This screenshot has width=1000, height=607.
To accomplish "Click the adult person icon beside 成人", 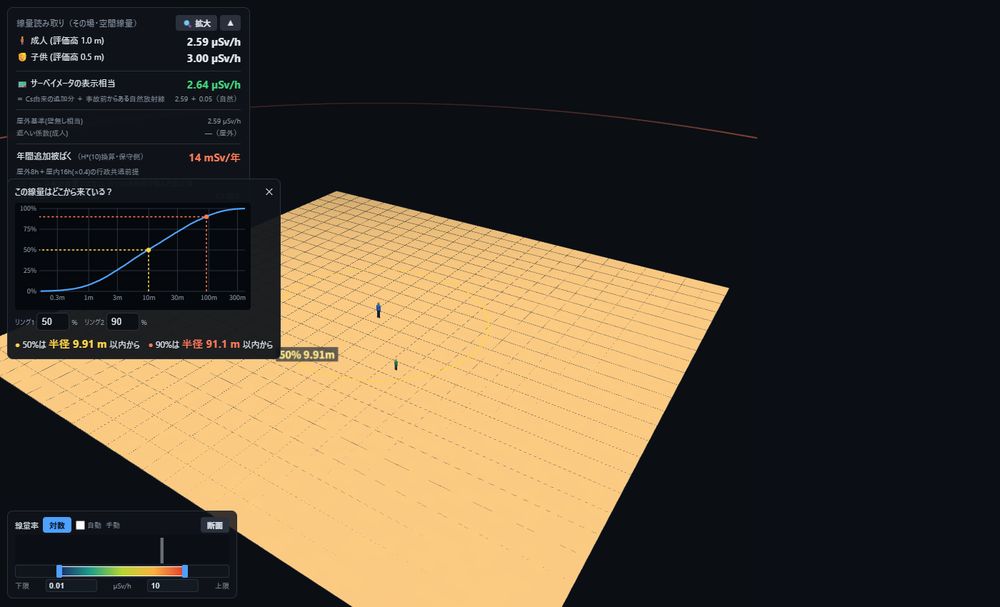I will 22,41.
